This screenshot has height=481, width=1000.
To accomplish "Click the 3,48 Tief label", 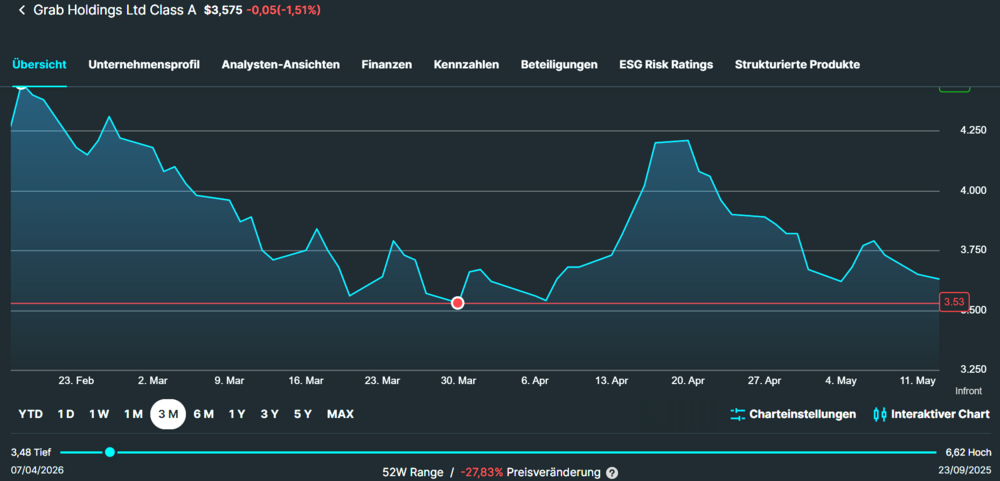I will (x=31, y=452).
